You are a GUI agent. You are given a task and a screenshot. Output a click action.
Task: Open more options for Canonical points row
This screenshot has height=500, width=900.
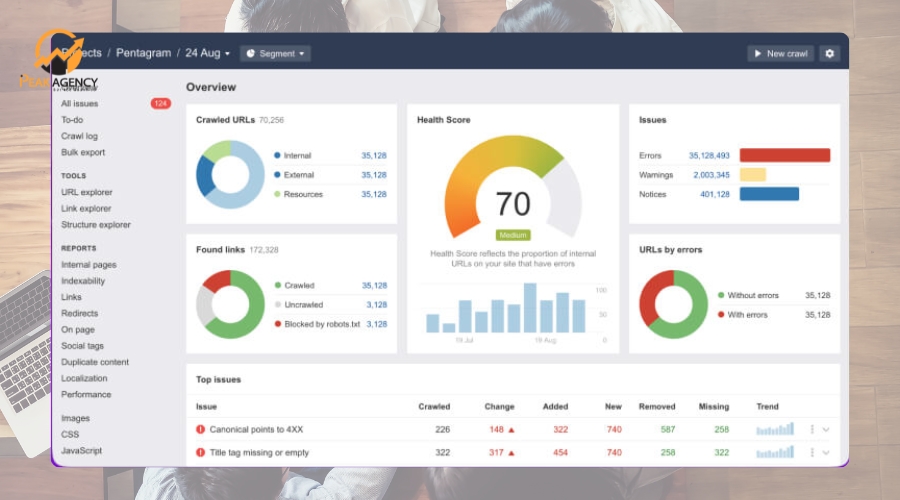[812, 429]
